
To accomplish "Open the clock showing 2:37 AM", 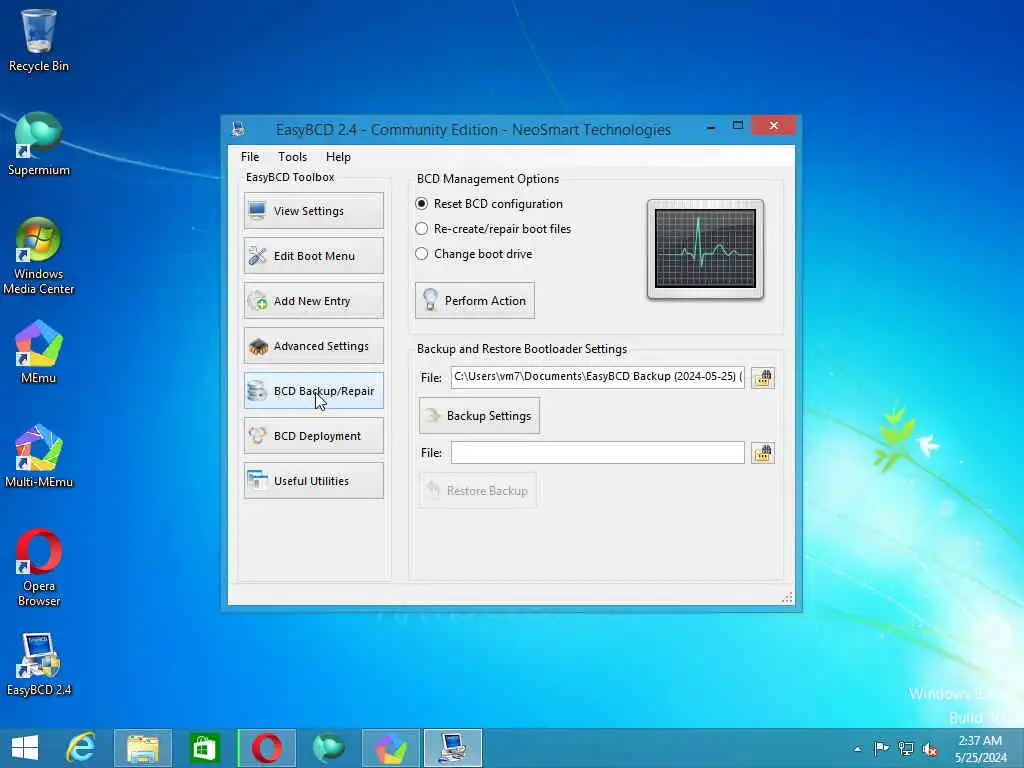I will click(980, 749).
